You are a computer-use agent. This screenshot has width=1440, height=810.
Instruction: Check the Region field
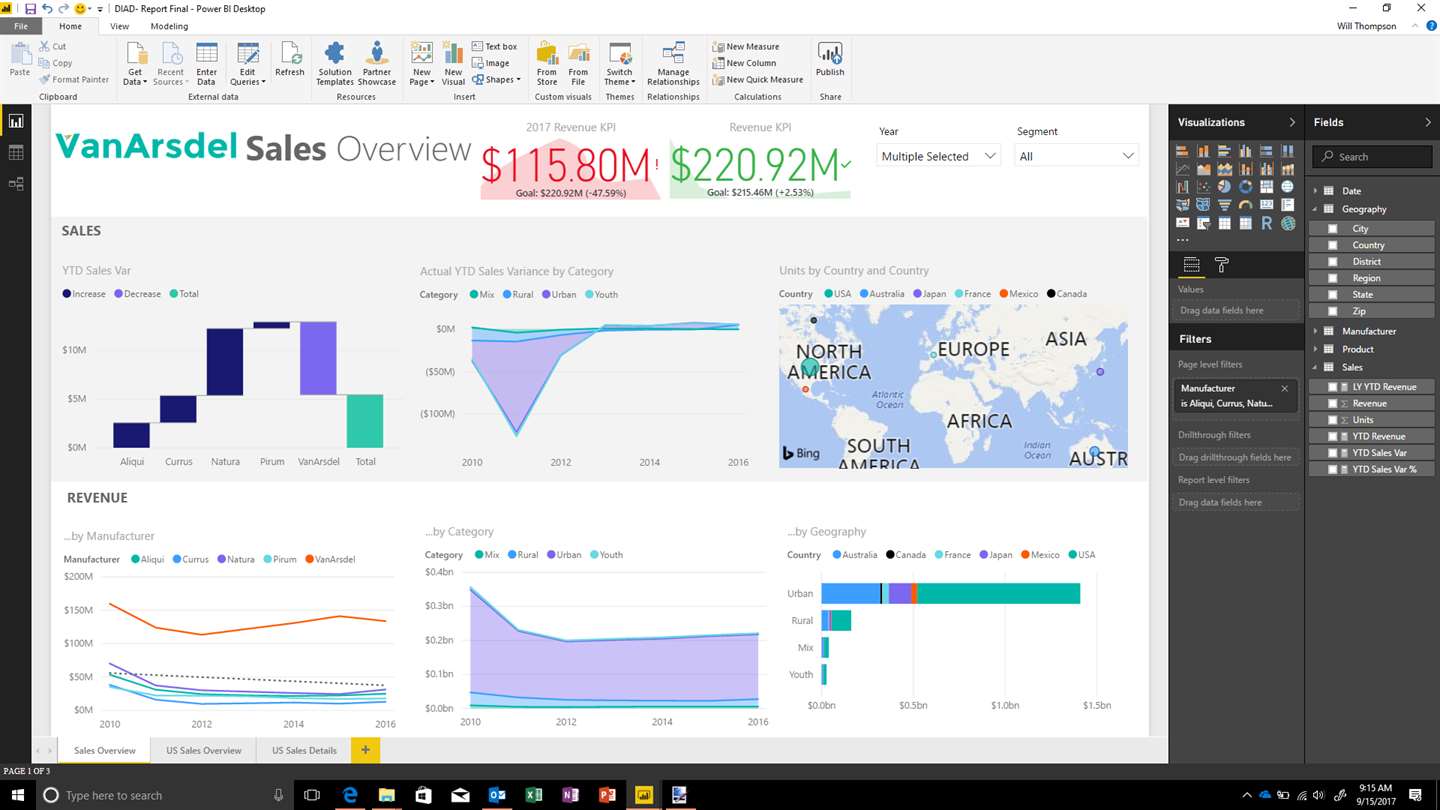(1333, 278)
